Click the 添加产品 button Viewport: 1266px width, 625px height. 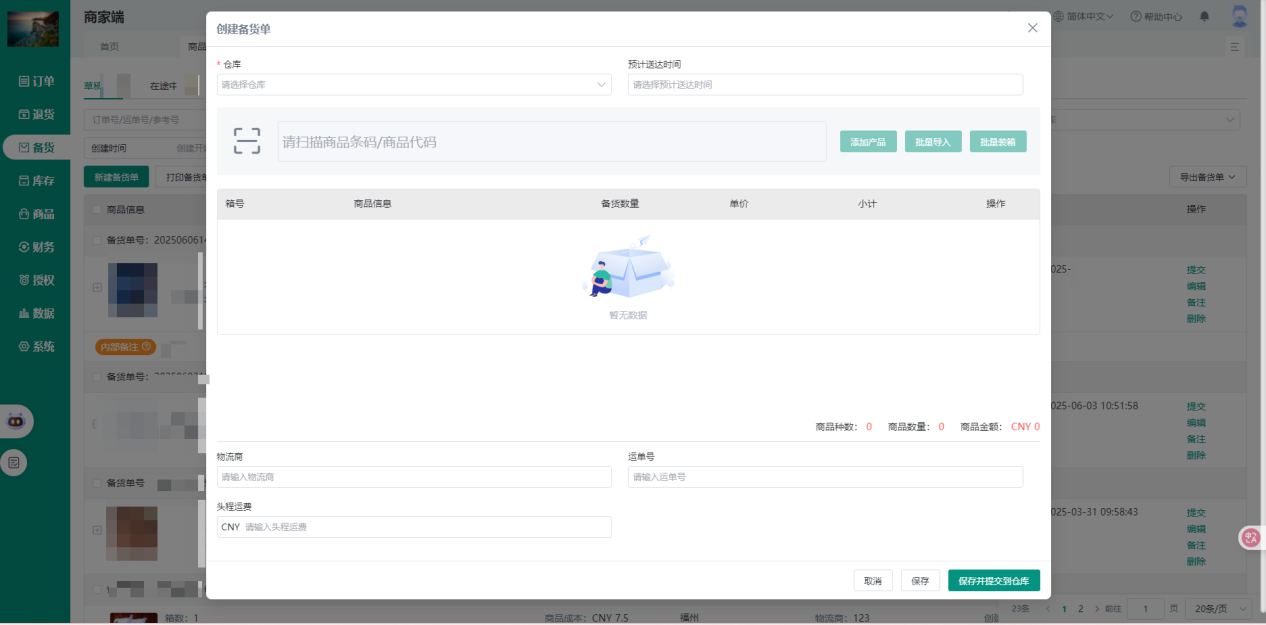(x=868, y=142)
